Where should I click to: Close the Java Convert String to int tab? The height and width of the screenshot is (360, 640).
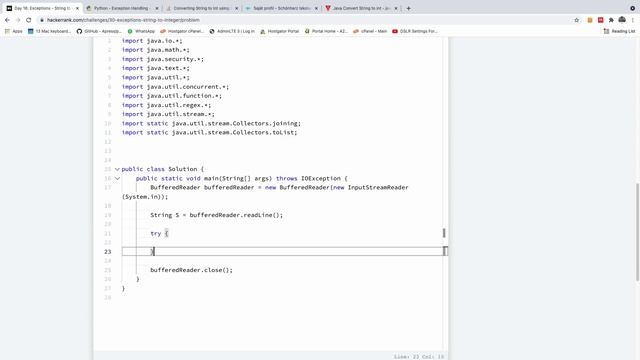click(x=396, y=8)
